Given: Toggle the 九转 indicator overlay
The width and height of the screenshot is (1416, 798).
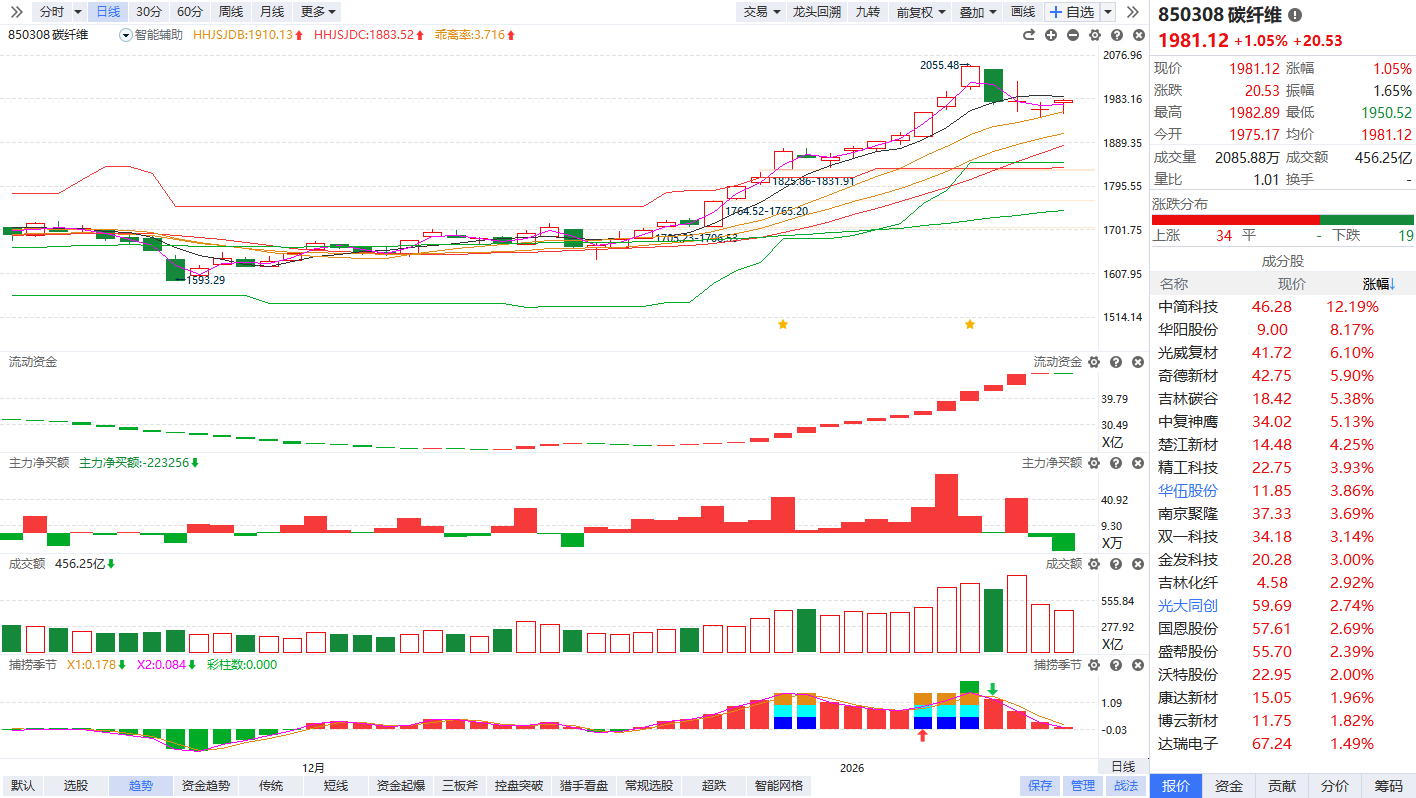Looking at the screenshot, I should click(868, 12).
